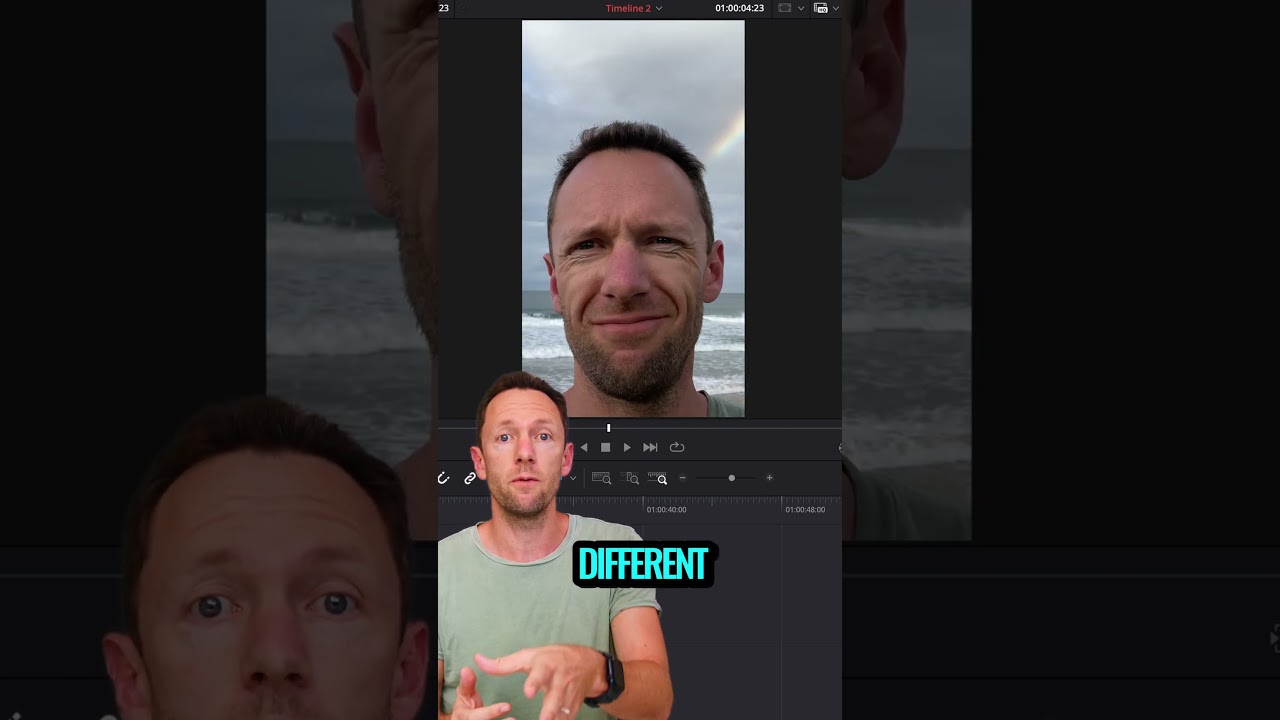Zoom in using the plus icon
Viewport: 1280px width, 720px height.
tap(769, 478)
